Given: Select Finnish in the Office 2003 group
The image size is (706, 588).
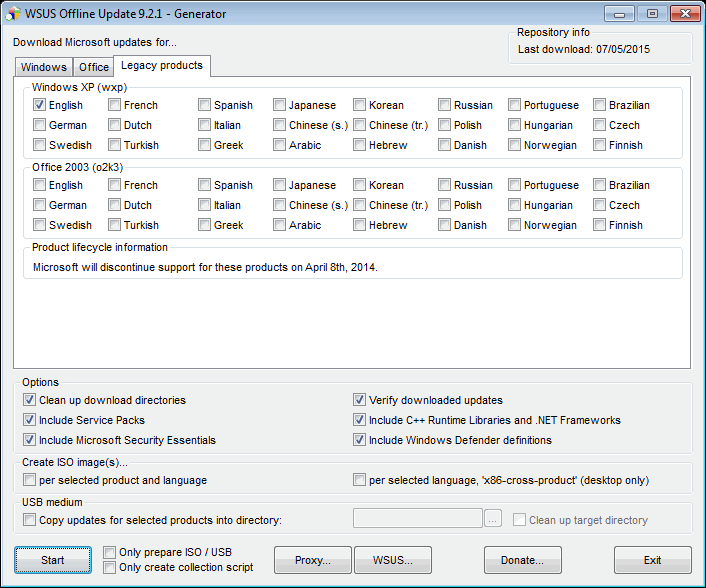Looking at the screenshot, I should (600, 225).
